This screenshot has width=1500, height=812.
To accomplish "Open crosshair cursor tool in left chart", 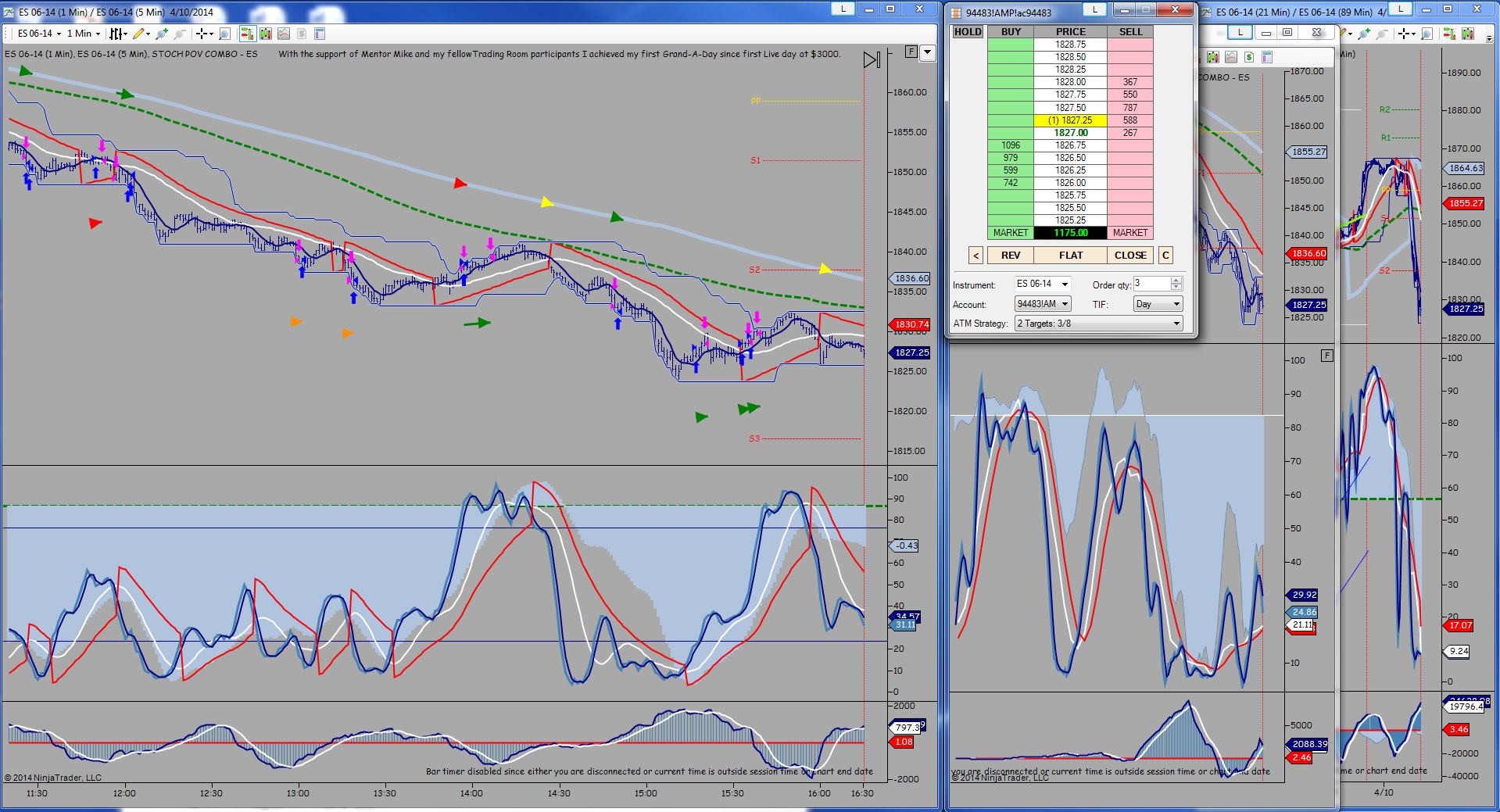I will [205, 34].
